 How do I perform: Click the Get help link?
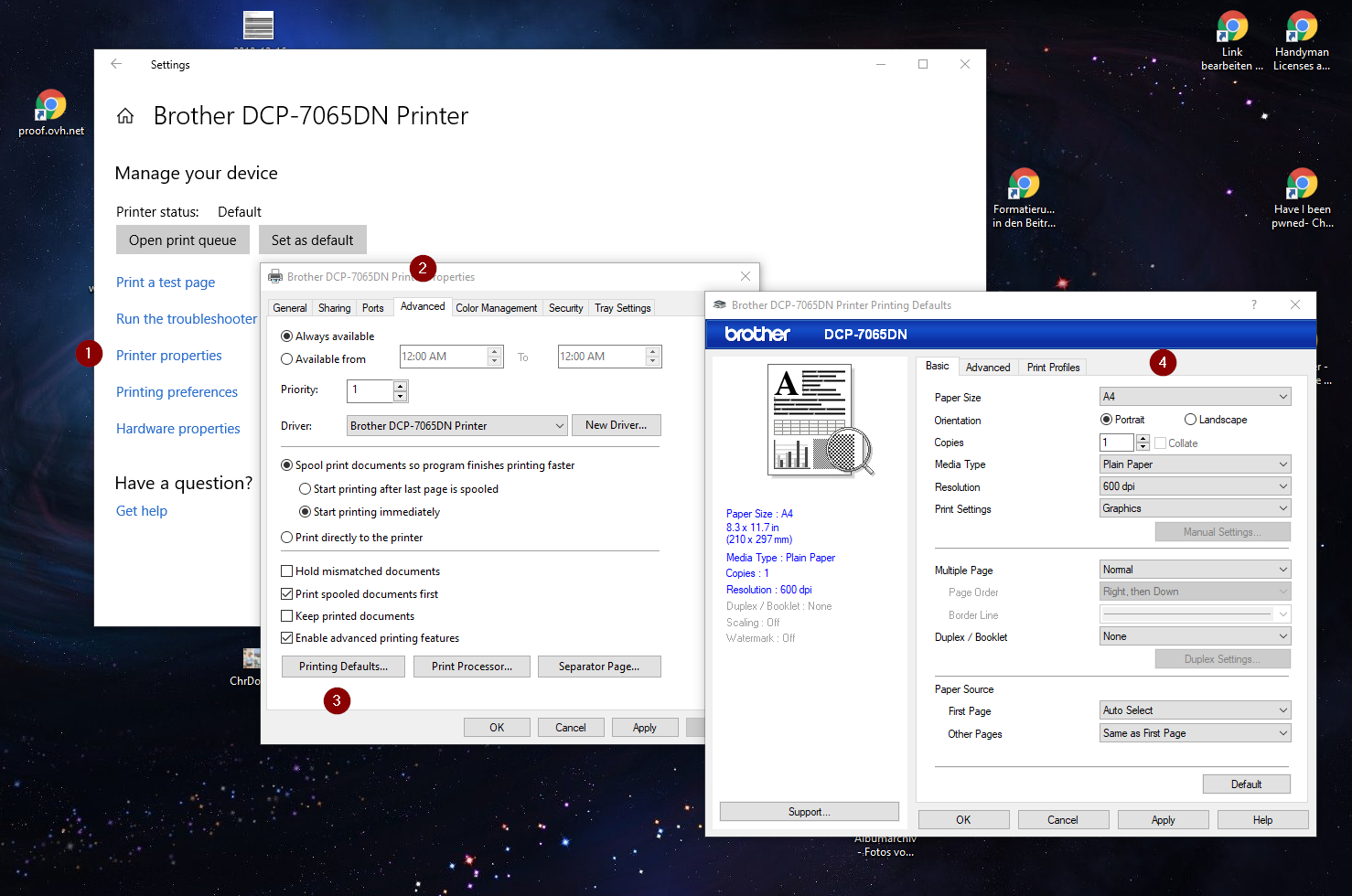(x=142, y=511)
